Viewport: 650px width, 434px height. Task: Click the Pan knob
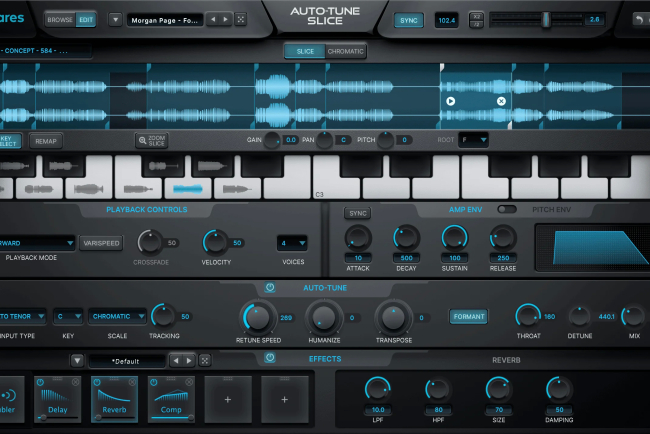325,140
